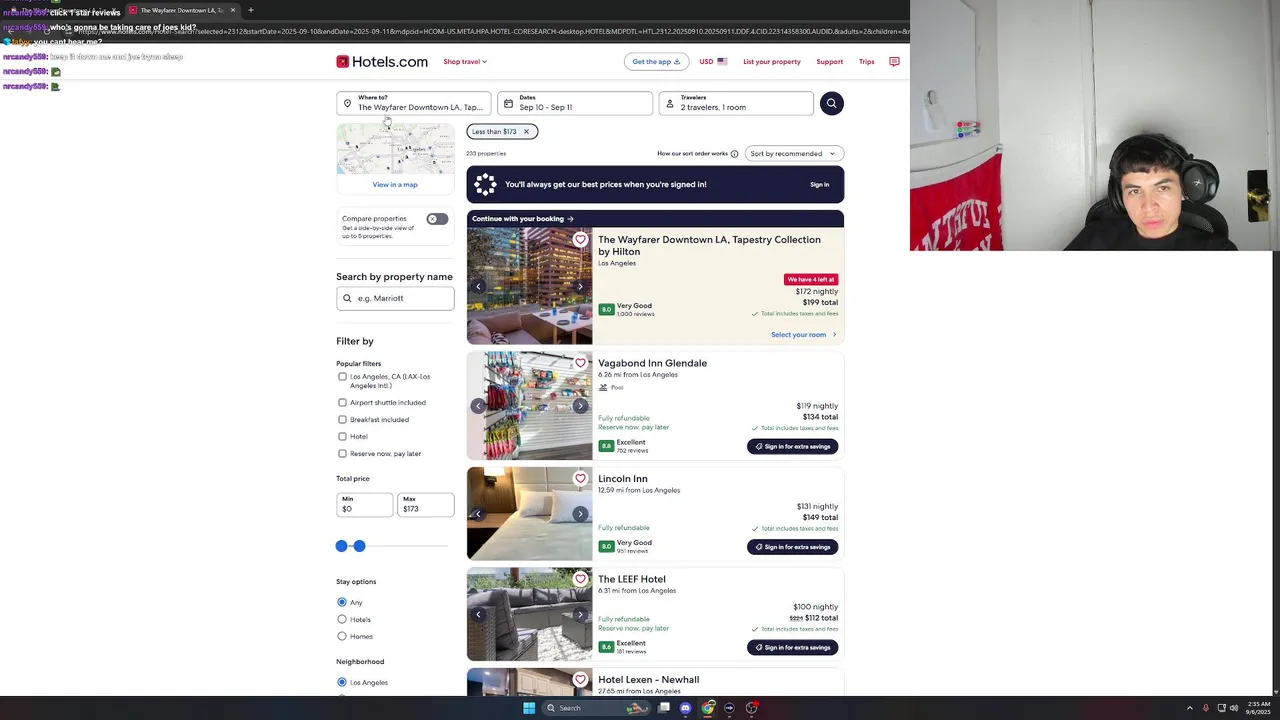Image resolution: width=1280 pixels, height=720 pixels.
Task: Save The LEEF Hotel with heart icon
Action: [x=580, y=579]
